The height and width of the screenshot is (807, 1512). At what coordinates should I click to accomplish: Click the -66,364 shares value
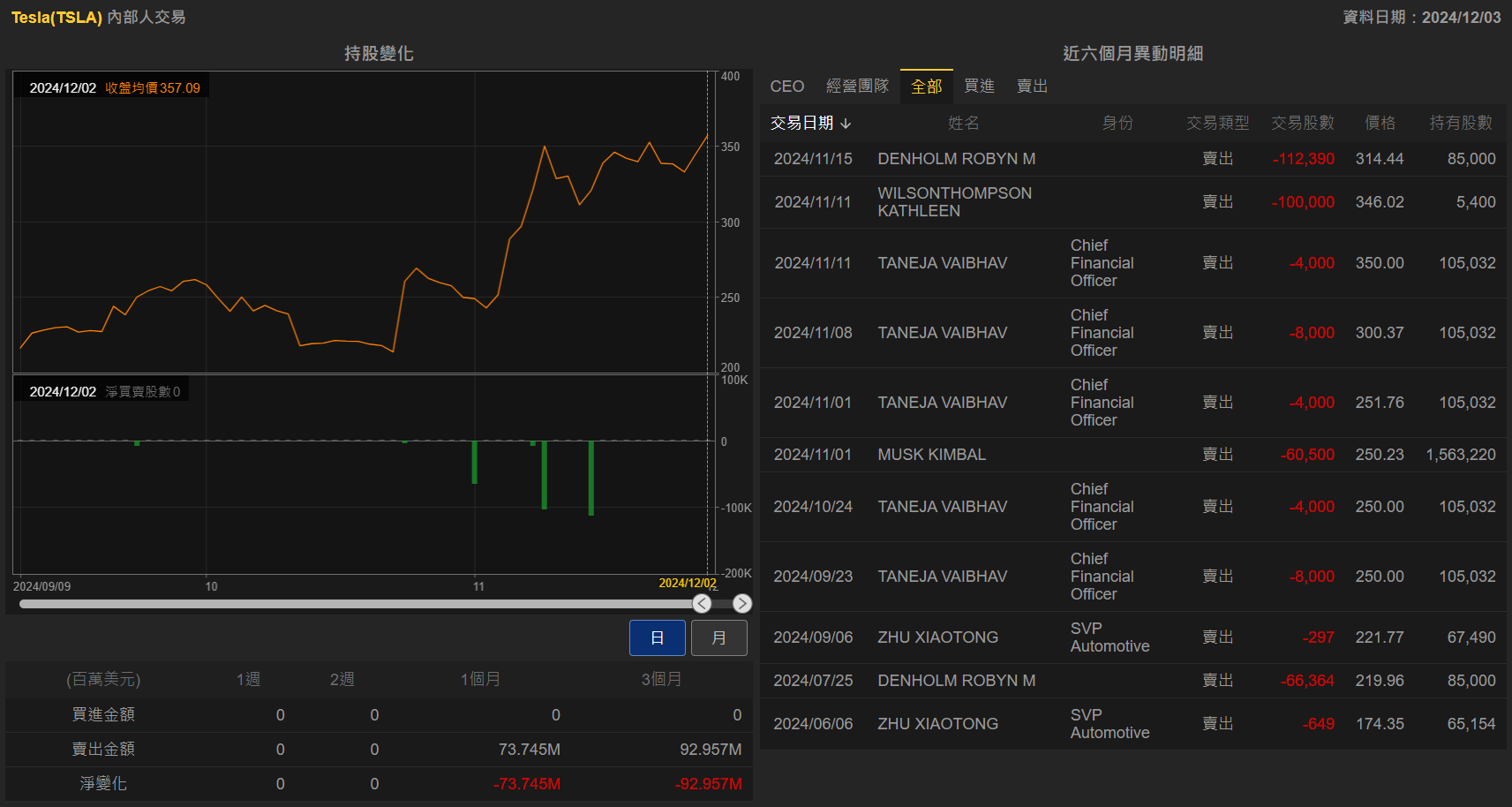tap(1307, 681)
